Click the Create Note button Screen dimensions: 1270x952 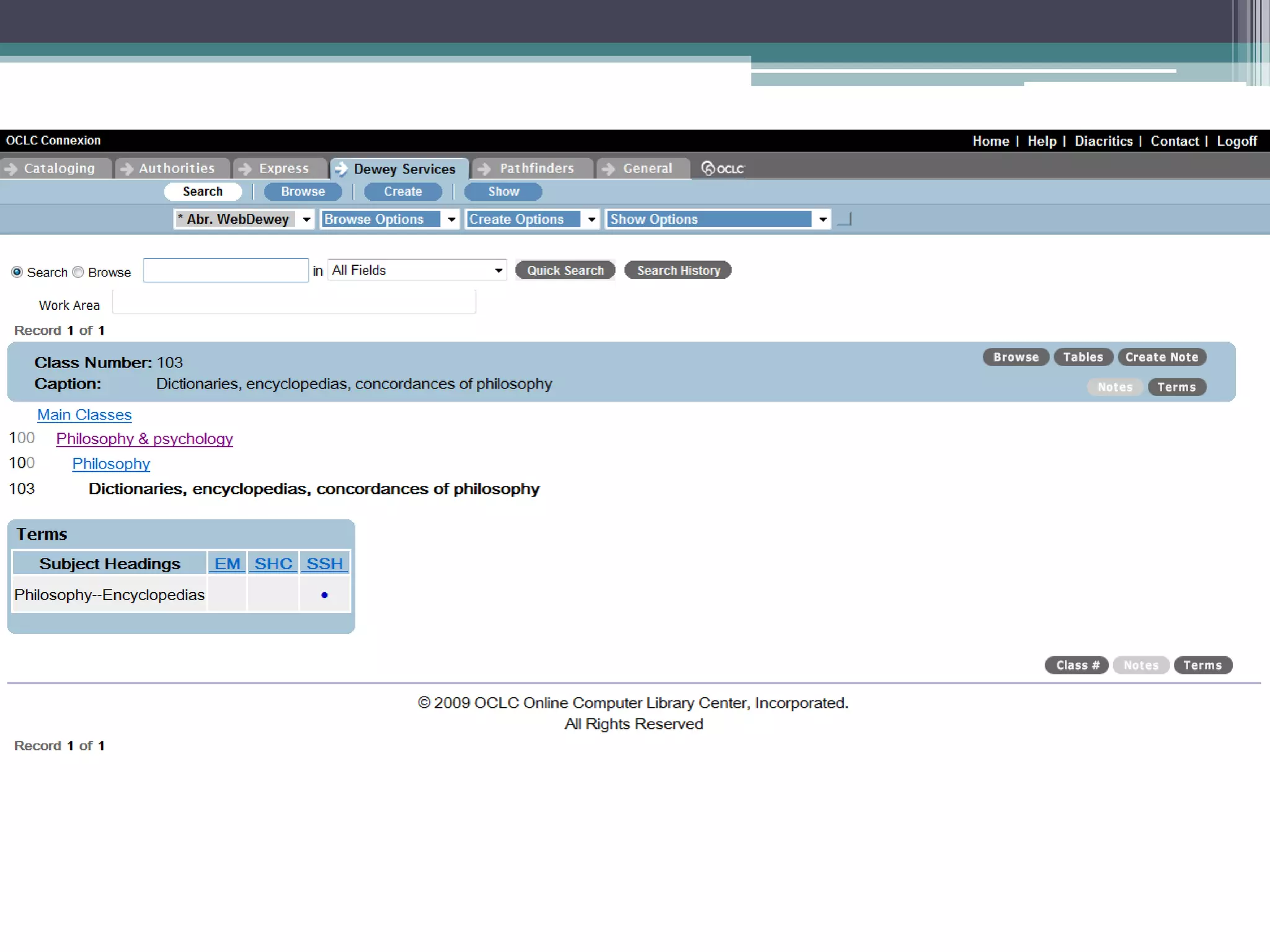pyautogui.click(x=1161, y=357)
